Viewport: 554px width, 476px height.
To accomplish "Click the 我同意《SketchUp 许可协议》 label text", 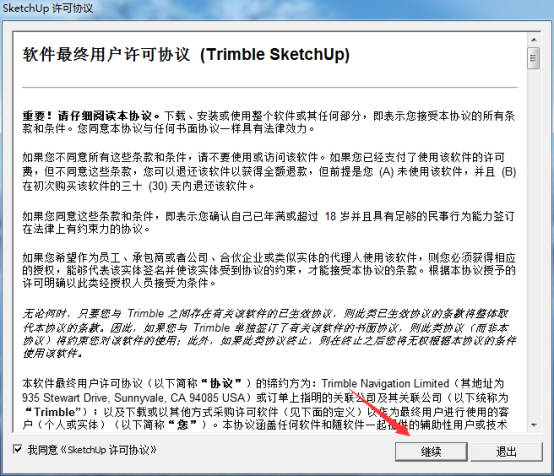I will [92, 450].
